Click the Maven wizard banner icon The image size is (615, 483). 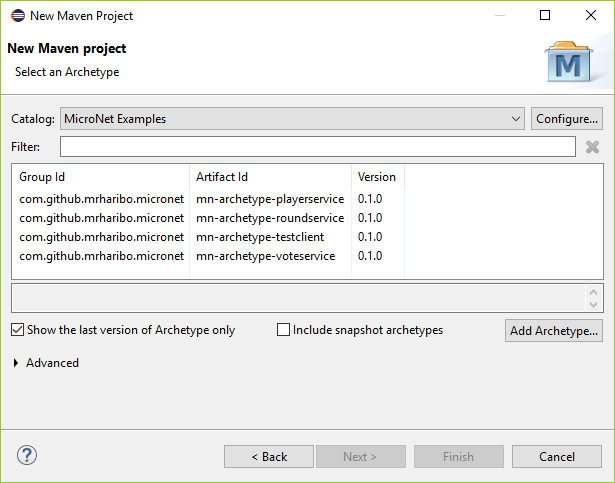pyautogui.click(x=572, y=62)
